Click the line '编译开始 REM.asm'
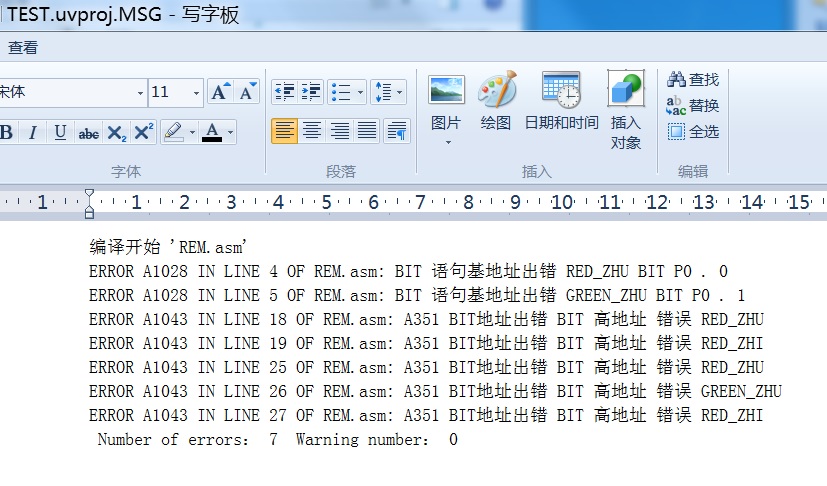This screenshot has height=486, width=827. pyautogui.click(x=168, y=247)
